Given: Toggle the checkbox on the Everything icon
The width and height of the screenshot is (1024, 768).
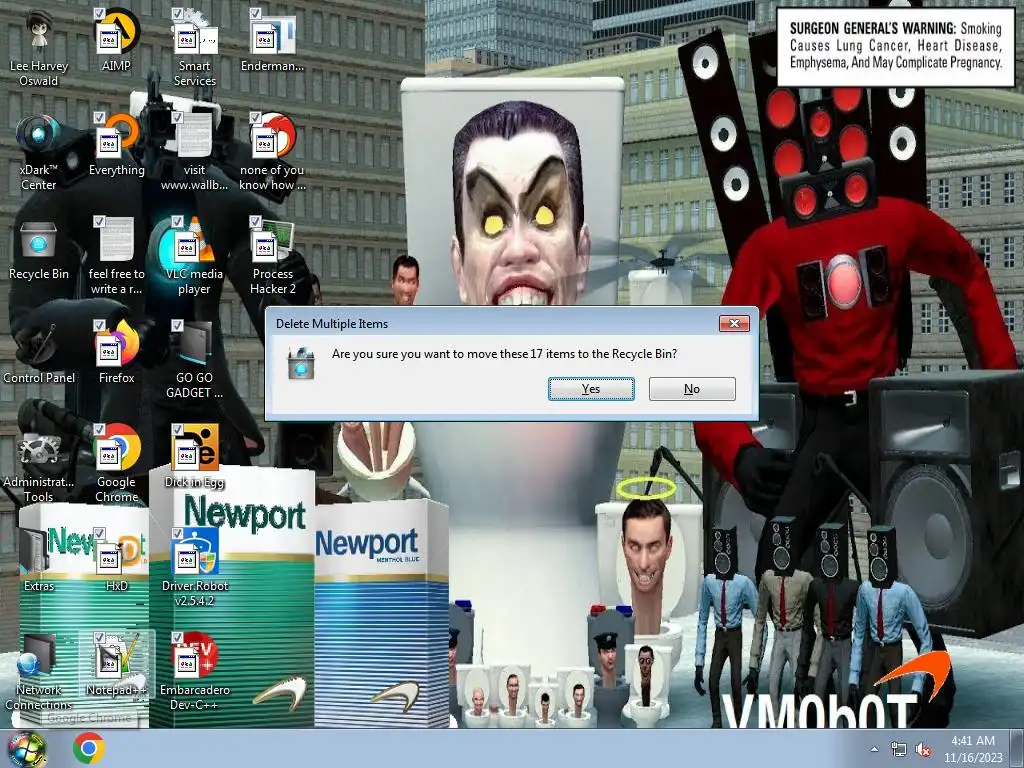Looking at the screenshot, I should pyautogui.click(x=99, y=118).
